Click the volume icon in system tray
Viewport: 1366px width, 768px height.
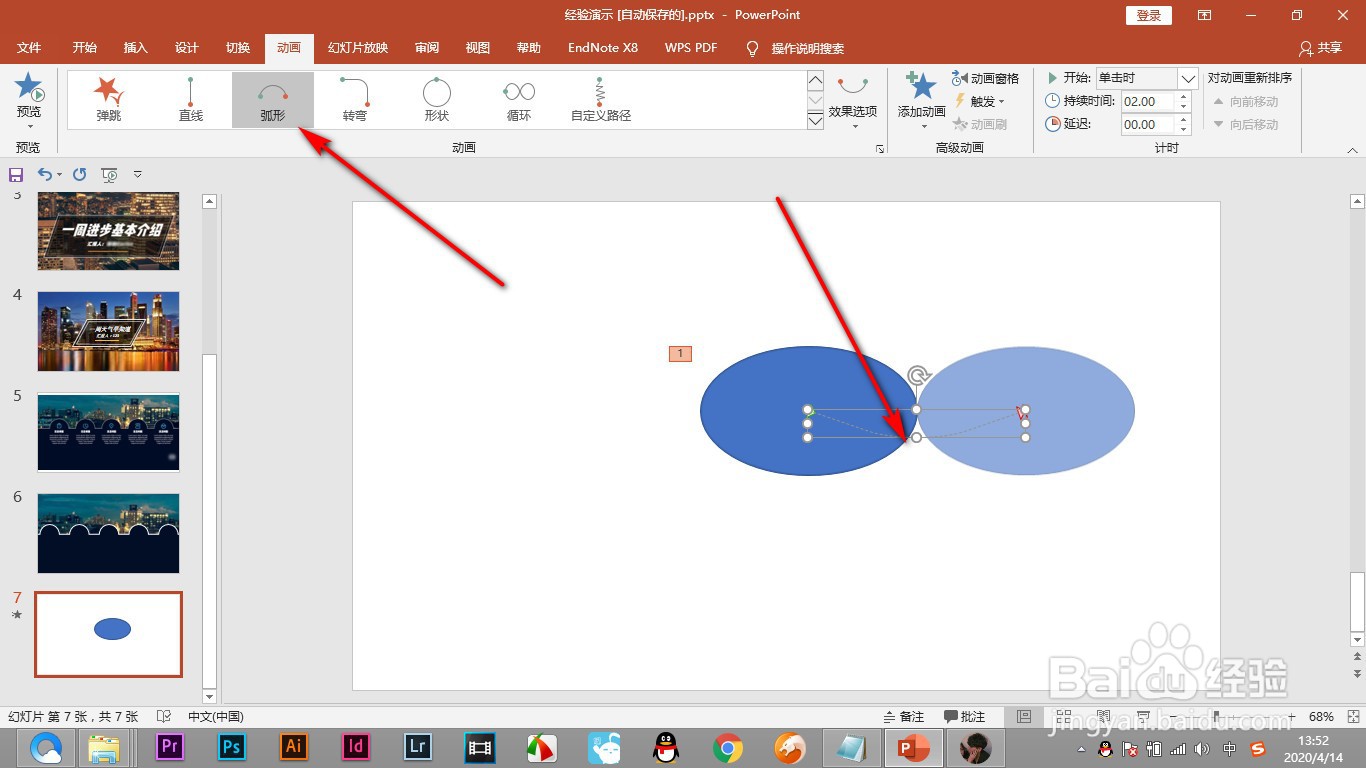click(x=1202, y=749)
